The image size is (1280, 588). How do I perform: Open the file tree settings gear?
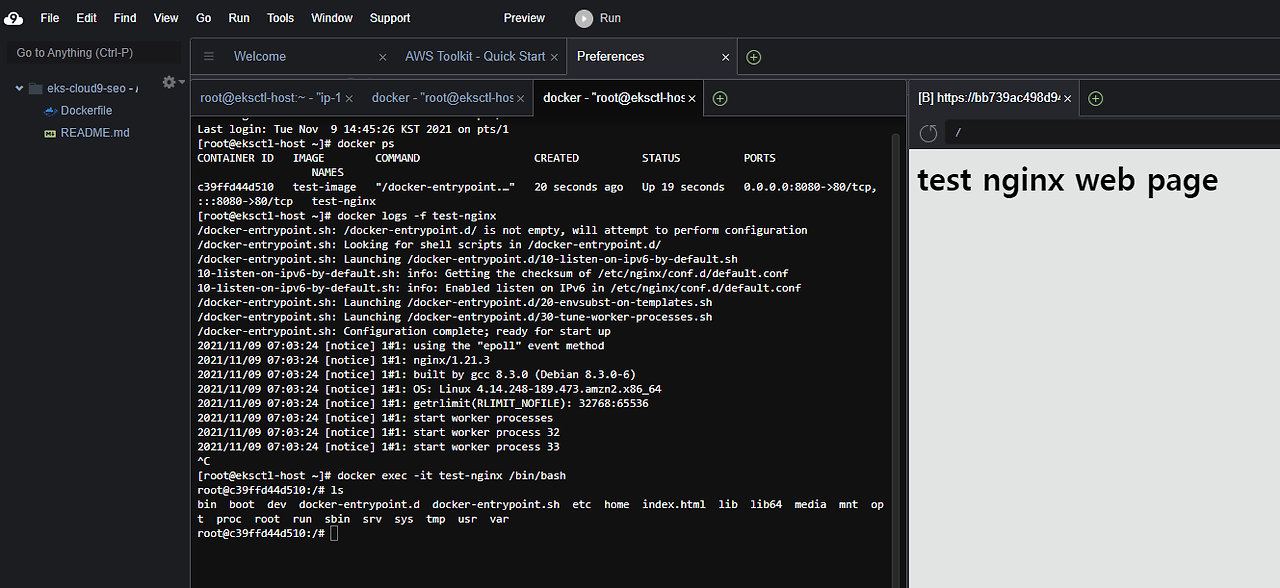168,83
